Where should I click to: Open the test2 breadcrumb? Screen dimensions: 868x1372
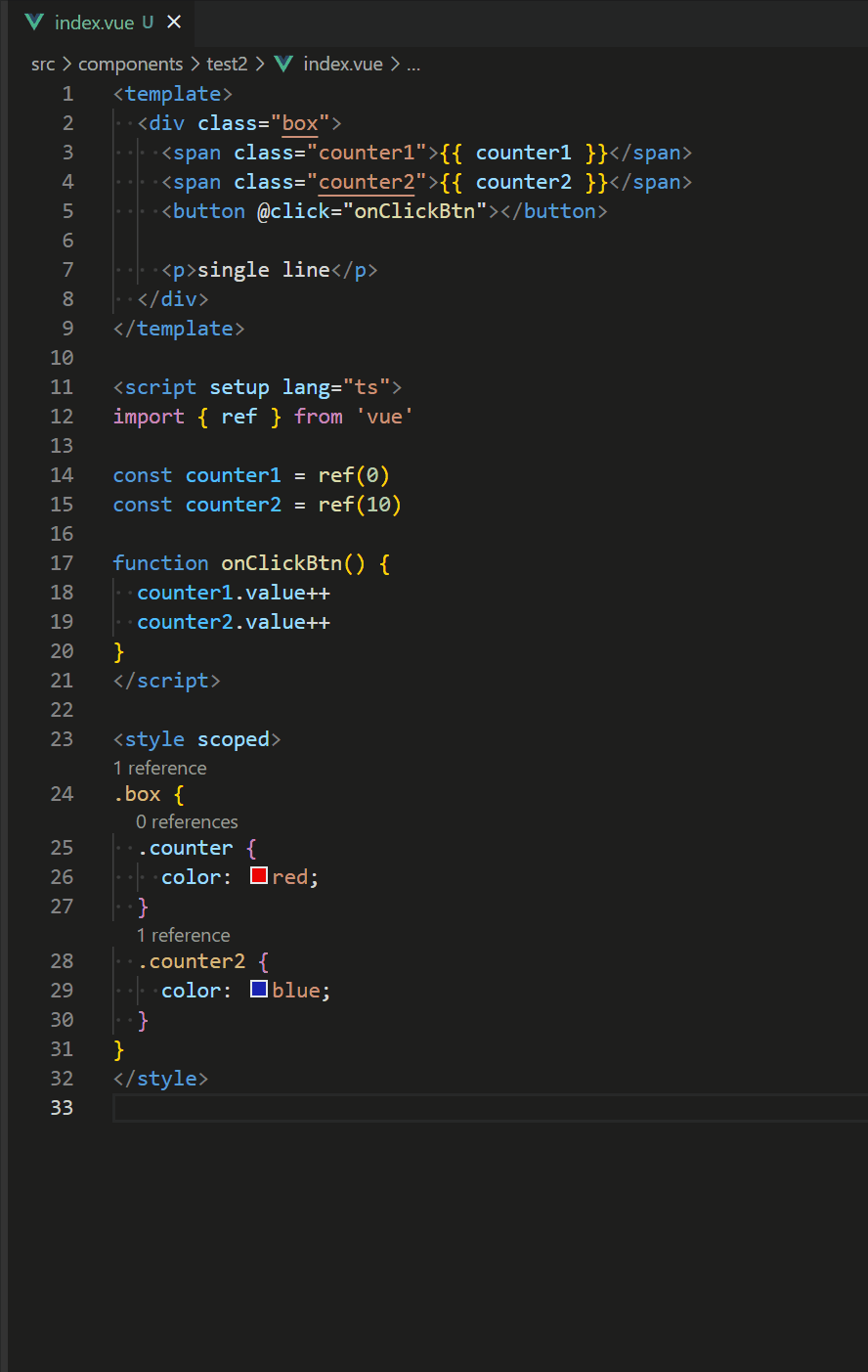227,65
